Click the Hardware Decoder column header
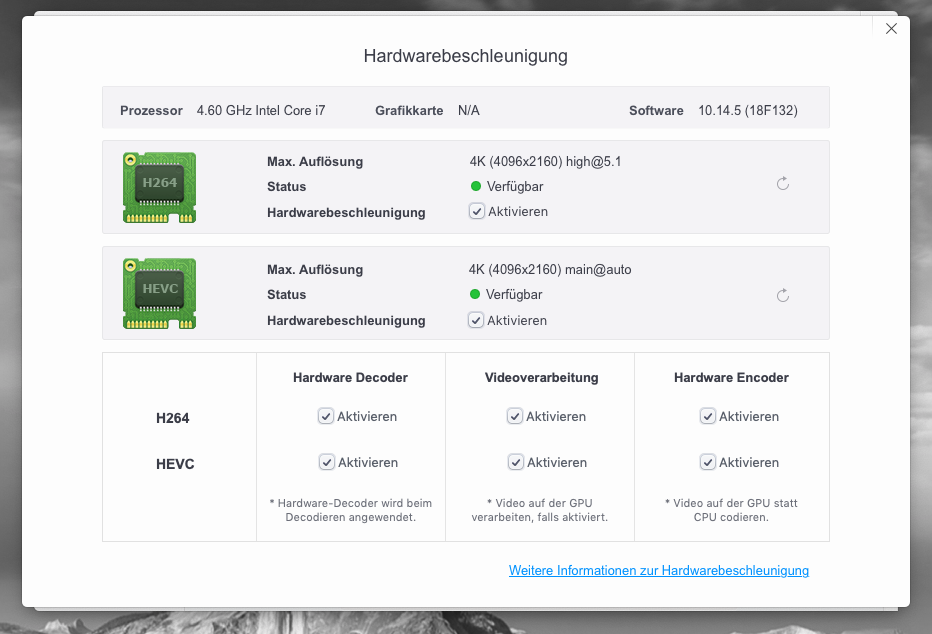The height and width of the screenshot is (634, 932). pos(350,377)
